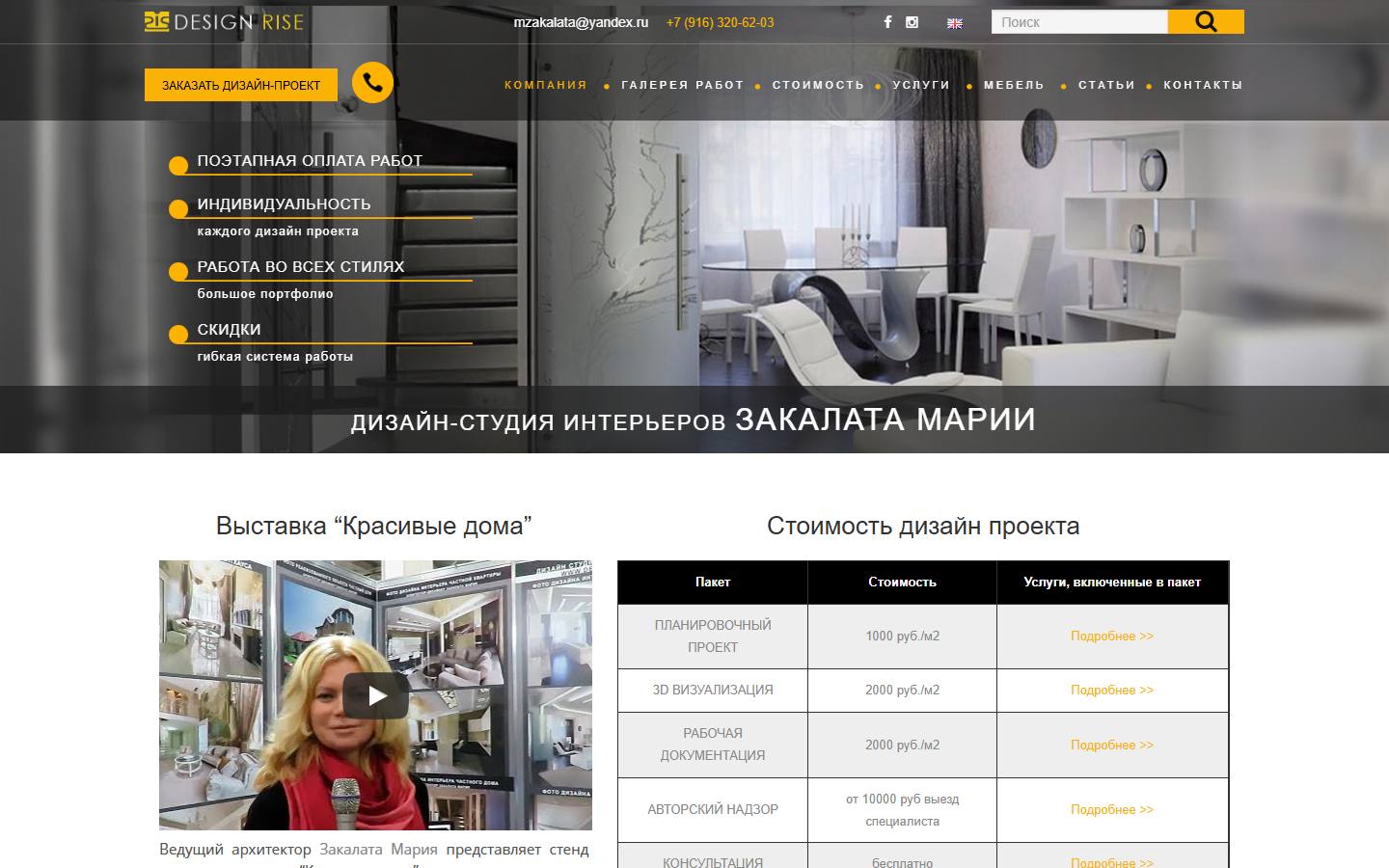1389x868 pixels.
Task: Click the Выставка “Красивые дома” heading
Action: (x=374, y=526)
